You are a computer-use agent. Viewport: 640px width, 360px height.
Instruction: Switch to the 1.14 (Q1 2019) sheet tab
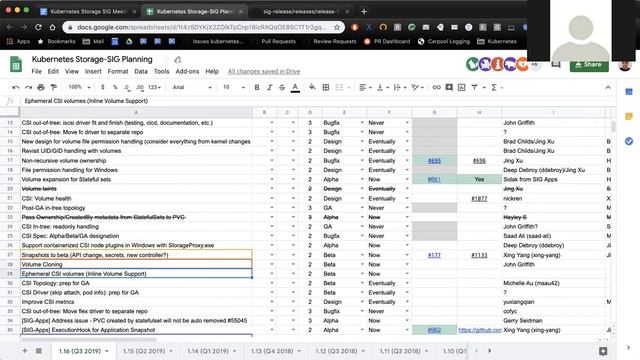point(212,351)
